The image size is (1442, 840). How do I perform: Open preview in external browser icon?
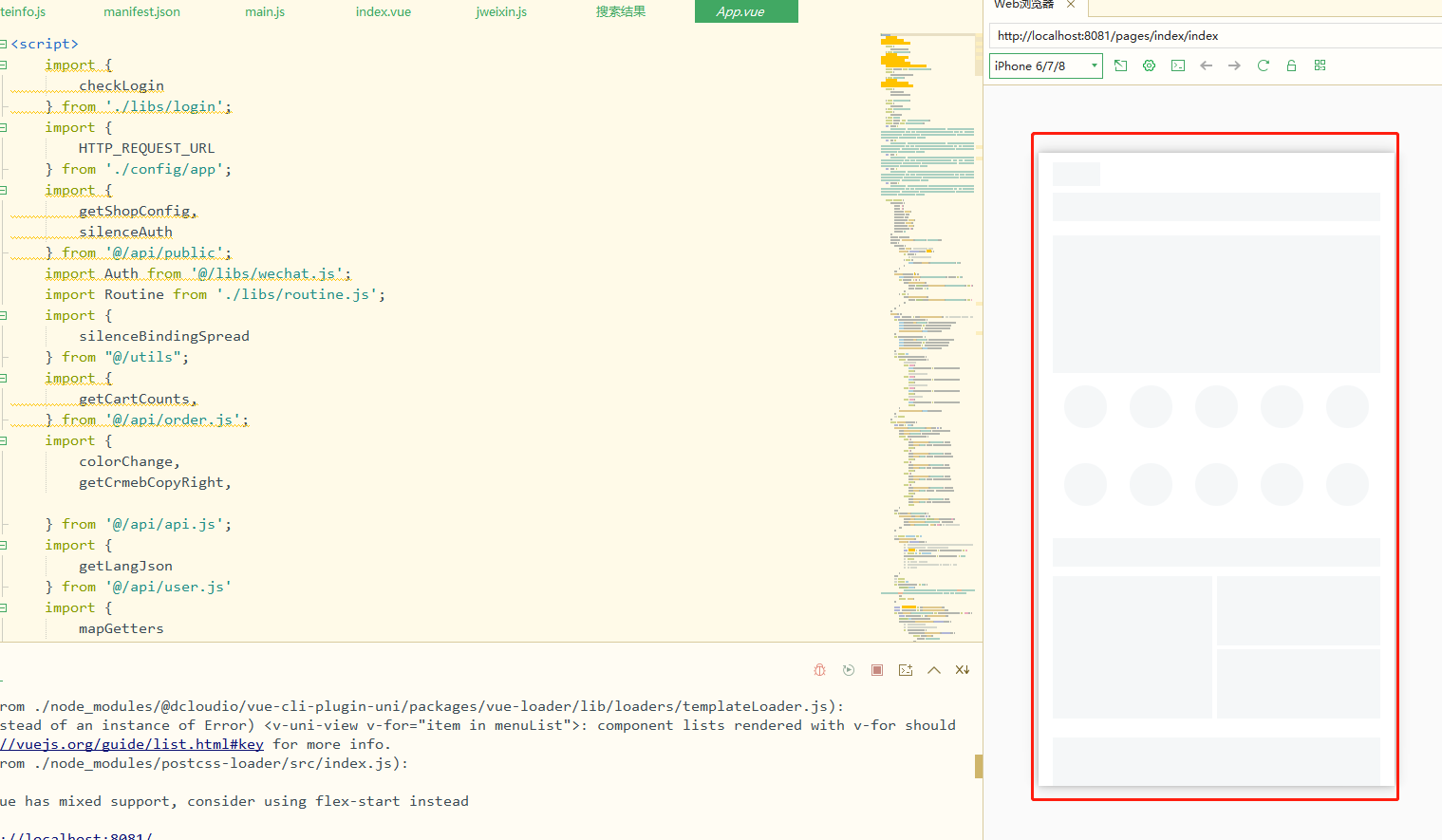[1121, 65]
